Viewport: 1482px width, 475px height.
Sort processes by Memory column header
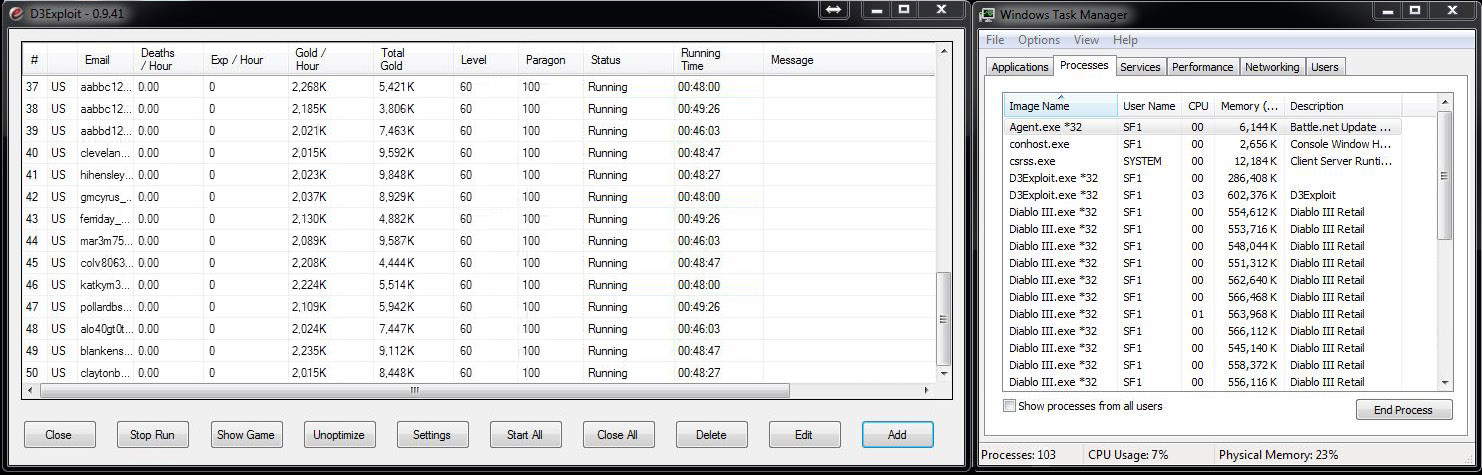click(1248, 105)
